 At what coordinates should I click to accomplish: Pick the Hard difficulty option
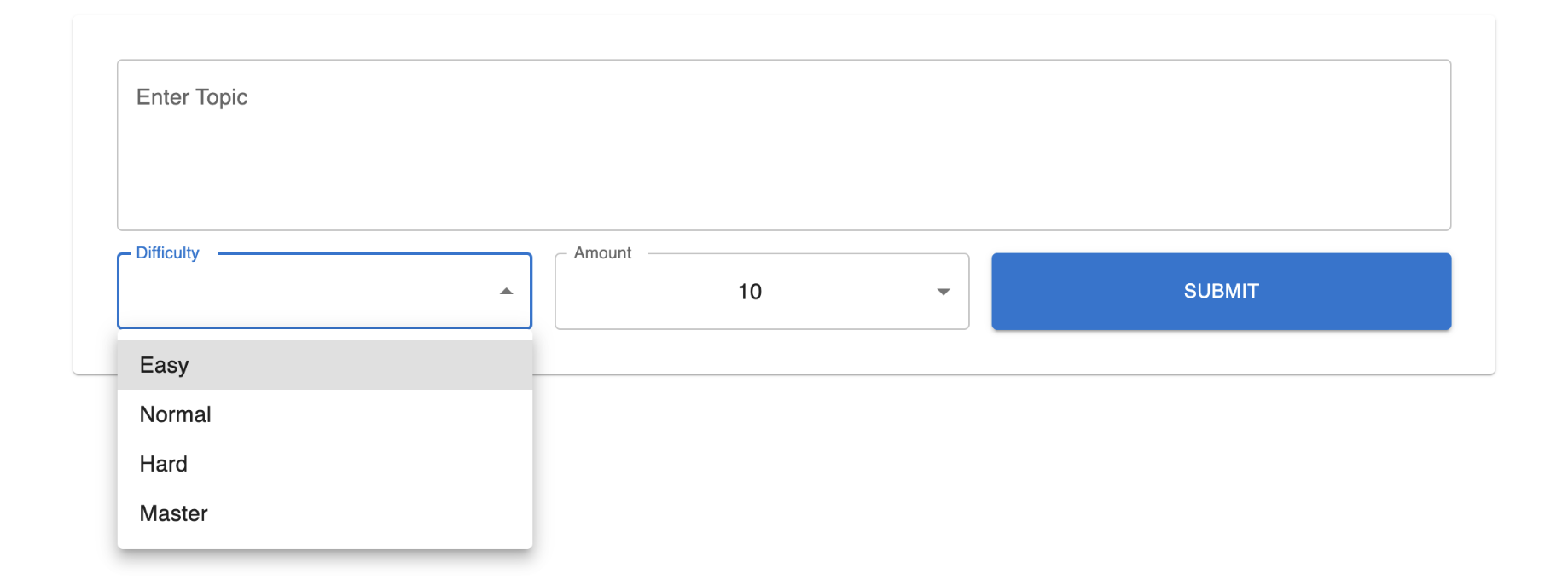pos(164,464)
